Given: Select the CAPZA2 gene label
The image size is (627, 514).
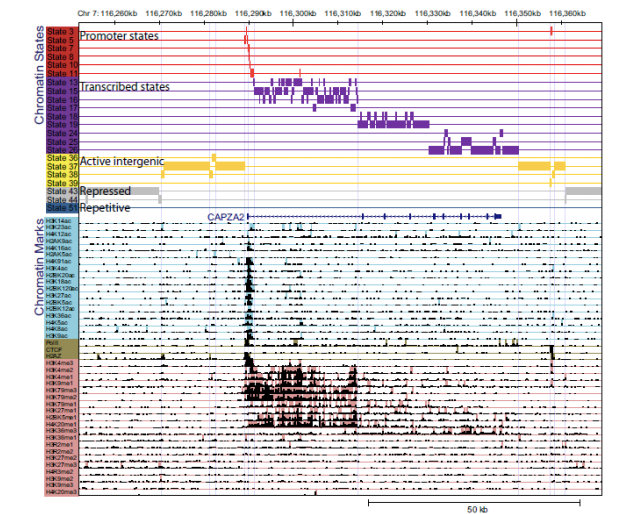Looking at the screenshot, I should (226, 217).
